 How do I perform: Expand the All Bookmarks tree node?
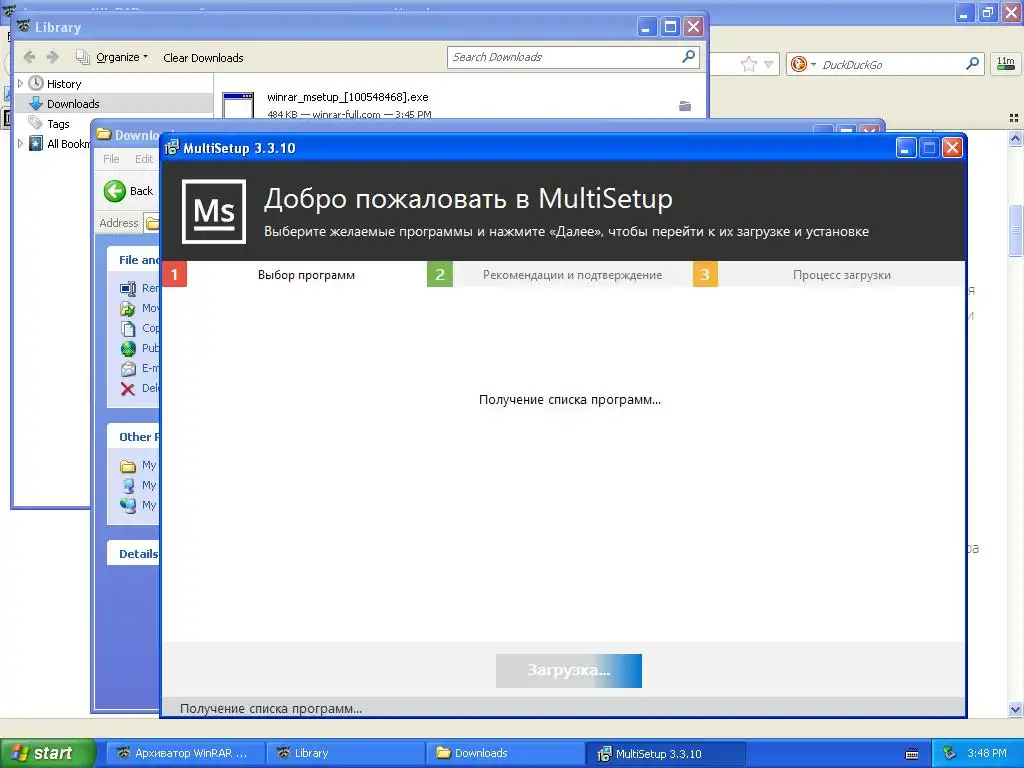(20, 143)
